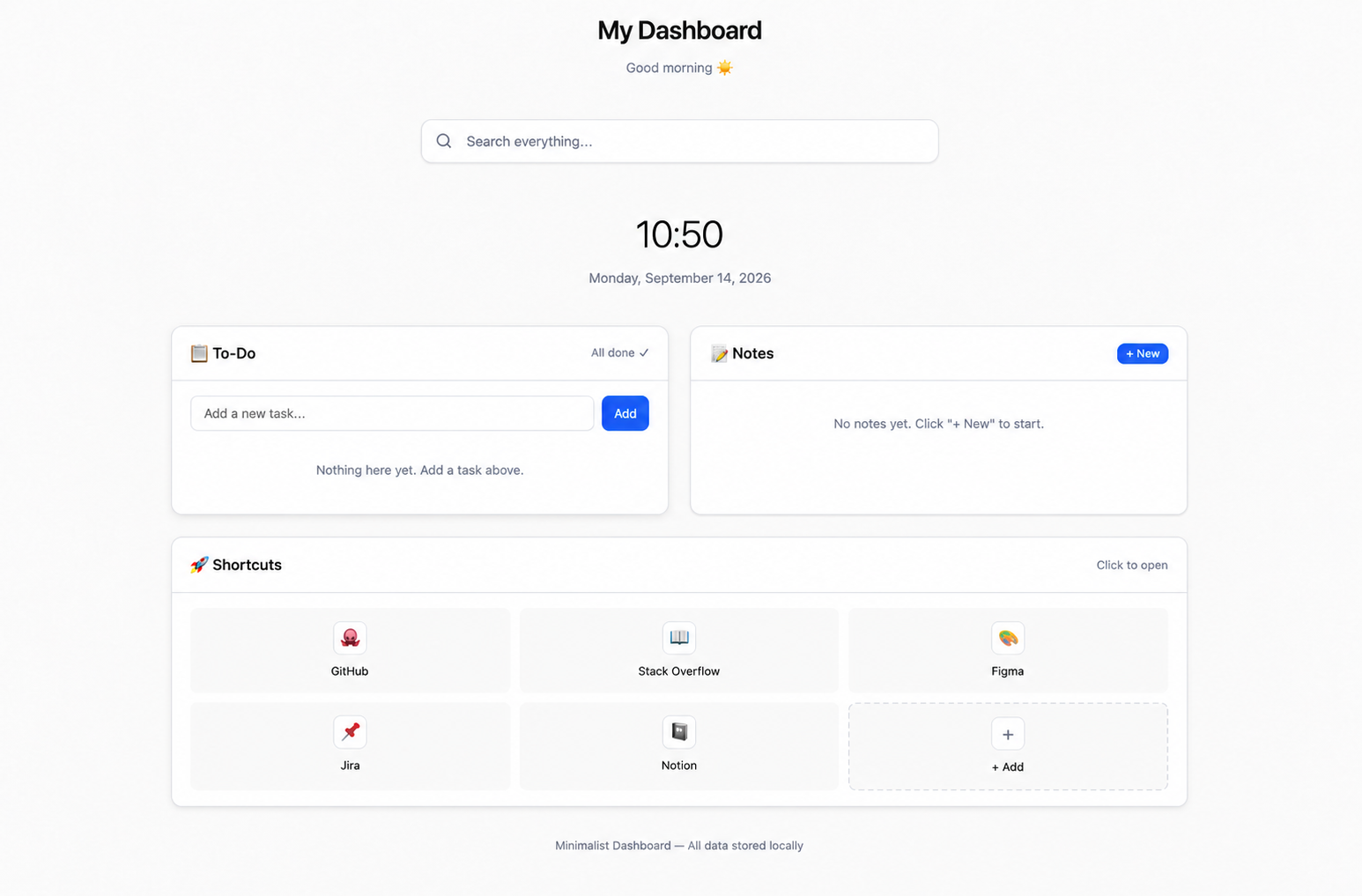Click the Shortcuts rocket icon

coord(199,565)
